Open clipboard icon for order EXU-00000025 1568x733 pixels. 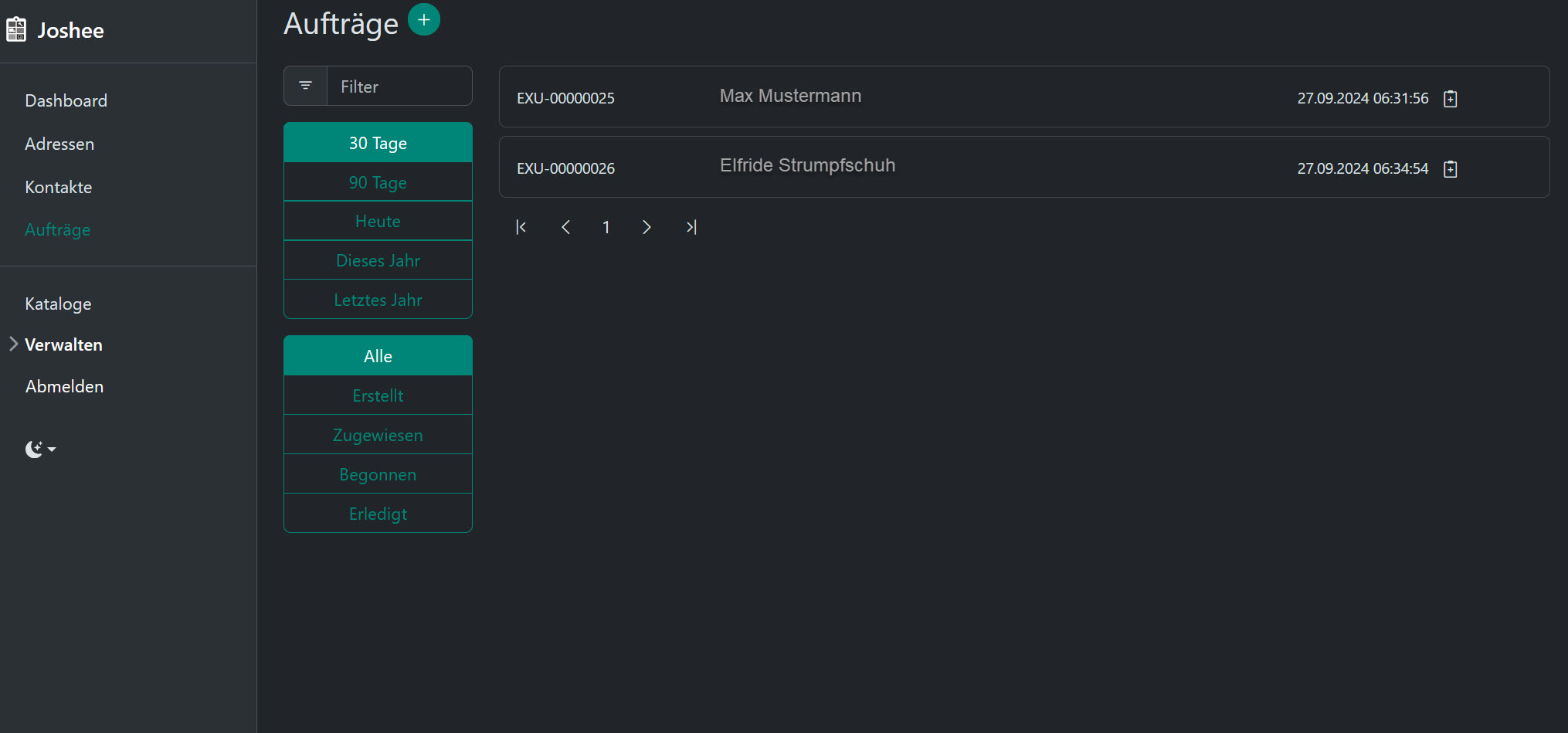pos(1451,98)
